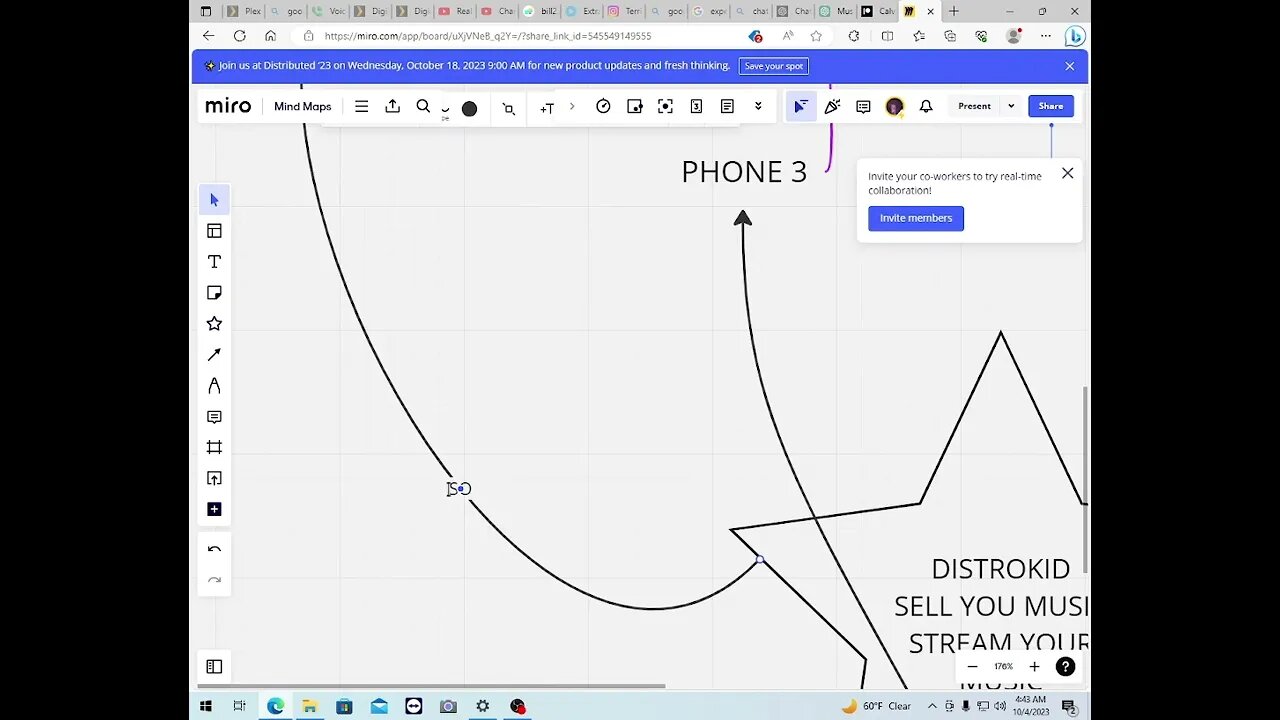
Task: Open the help question mark button
Action: 1066,667
